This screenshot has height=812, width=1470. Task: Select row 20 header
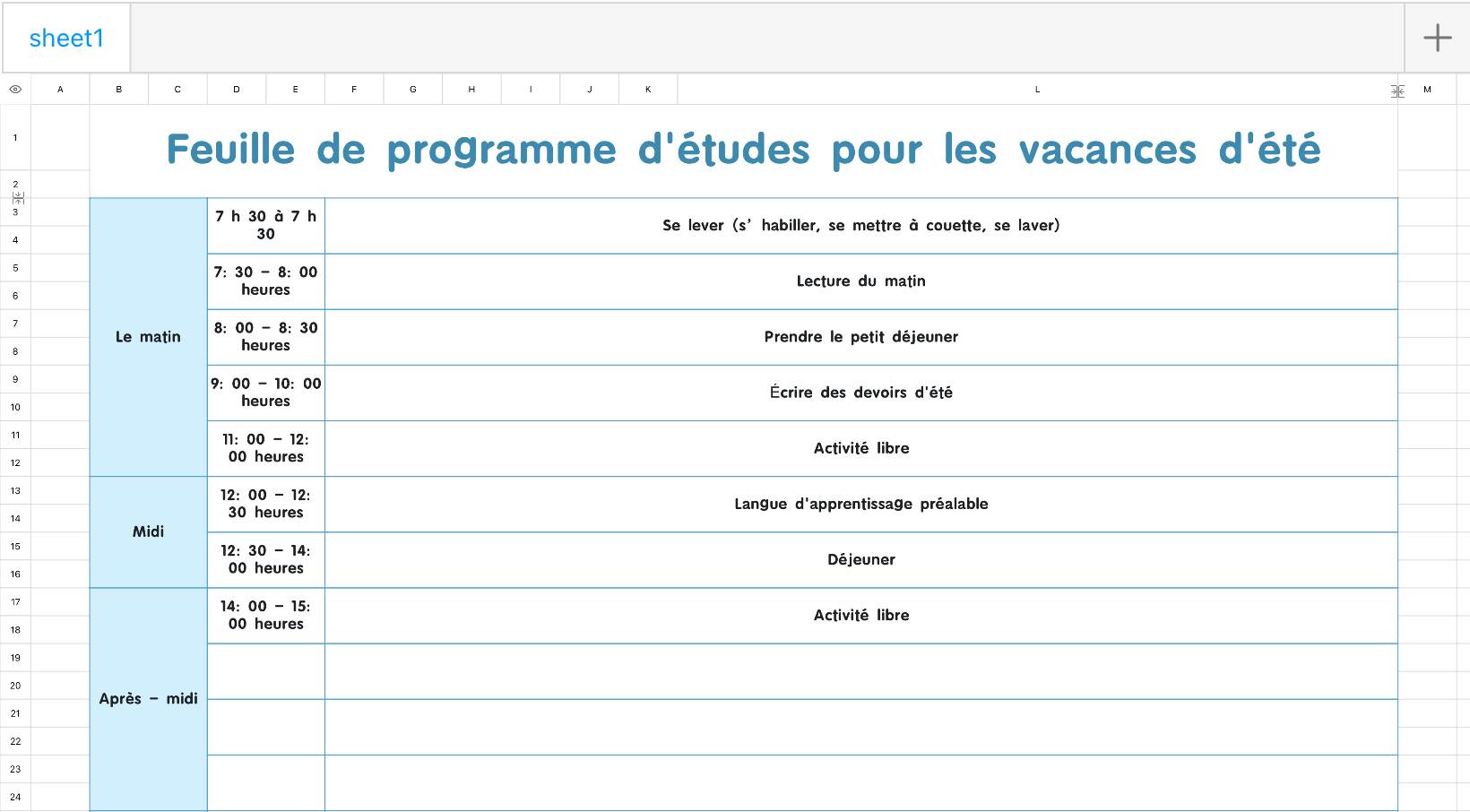pyautogui.click(x=15, y=686)
